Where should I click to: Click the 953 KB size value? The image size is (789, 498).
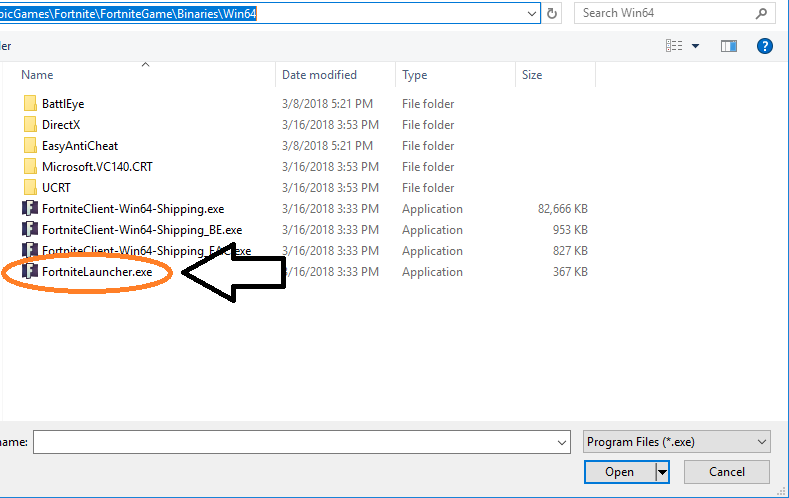(x=570, y=230)
